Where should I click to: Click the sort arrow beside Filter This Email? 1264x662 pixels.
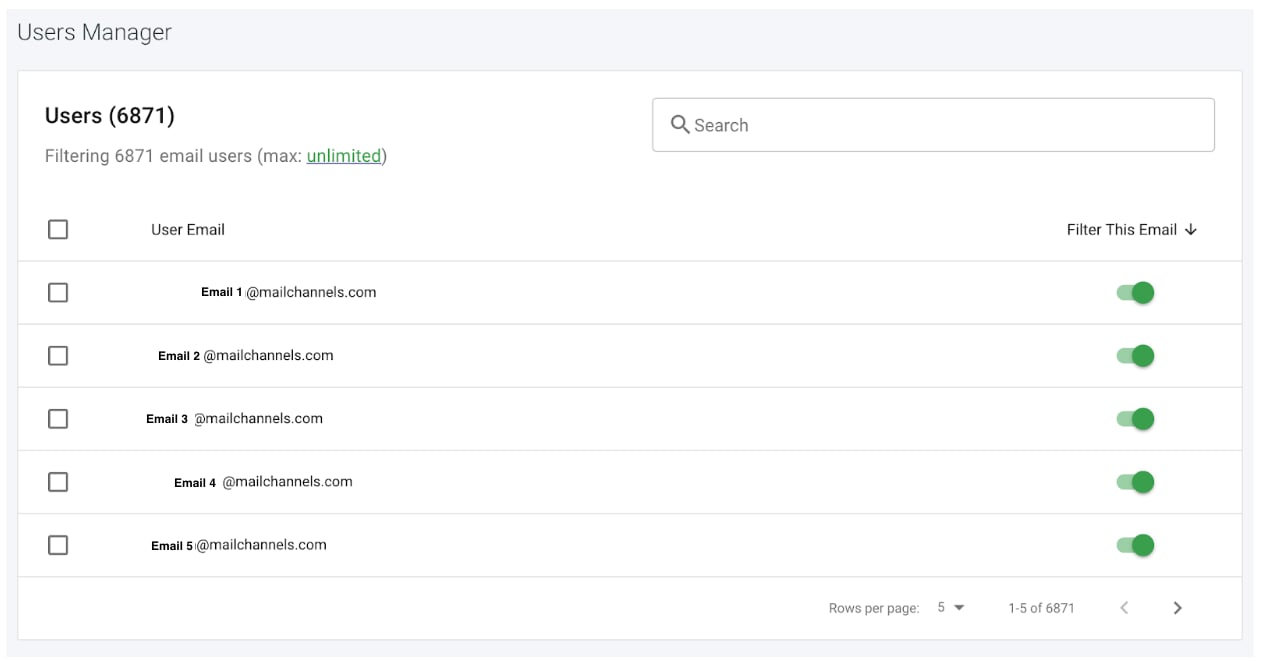pos(1190,229)
